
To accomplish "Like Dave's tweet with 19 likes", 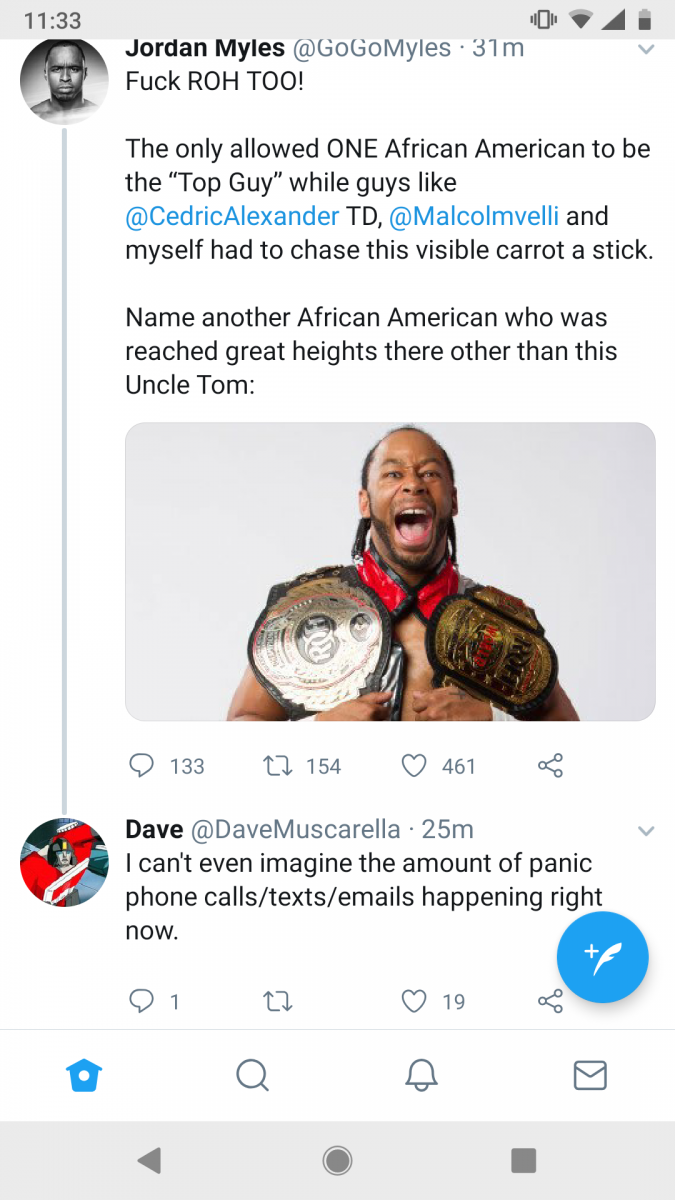I will pyautogui.click(x=414, y=1001).
